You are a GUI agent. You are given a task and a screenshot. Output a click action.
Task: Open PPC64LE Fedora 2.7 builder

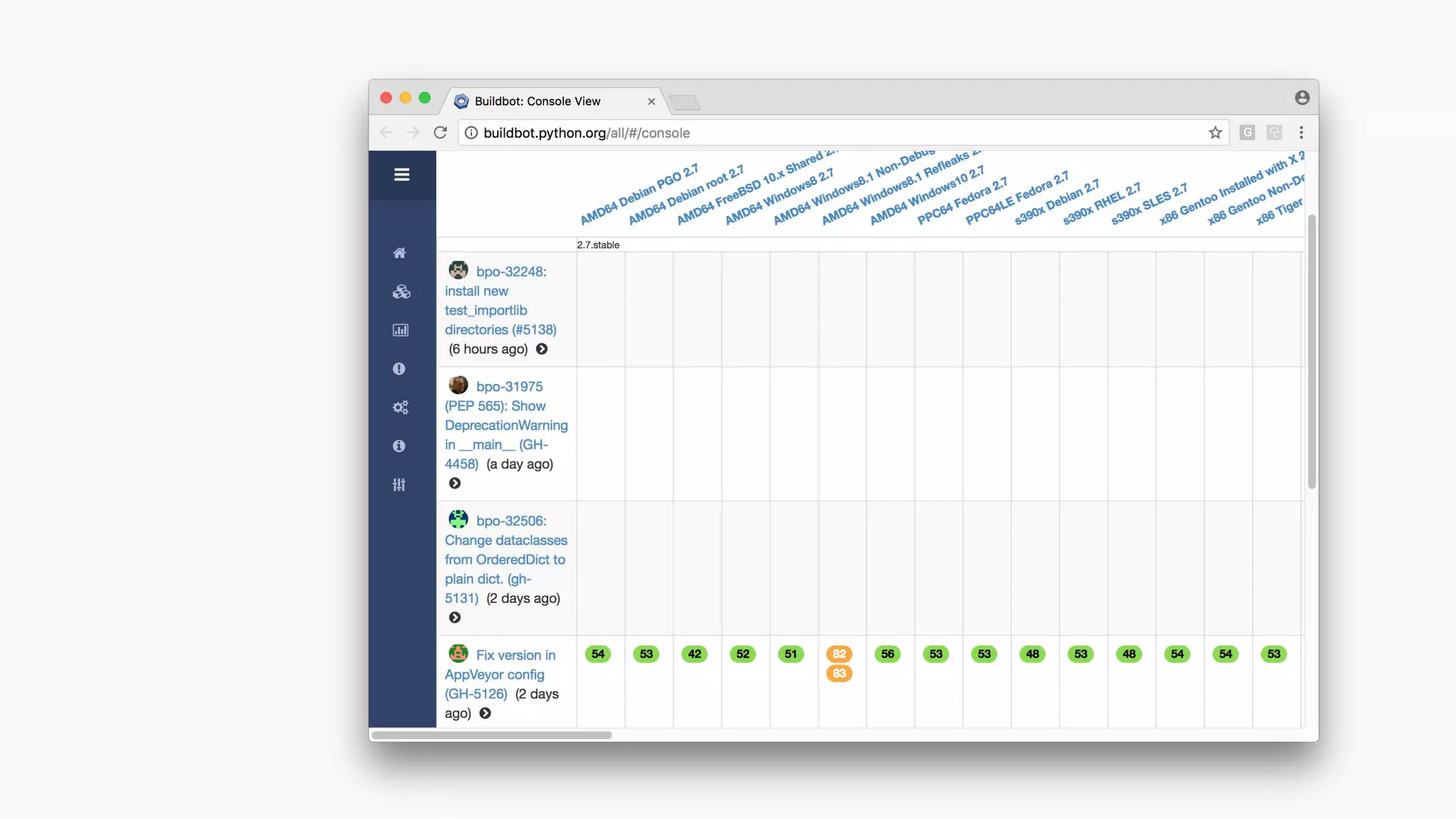coord(1017,198)
